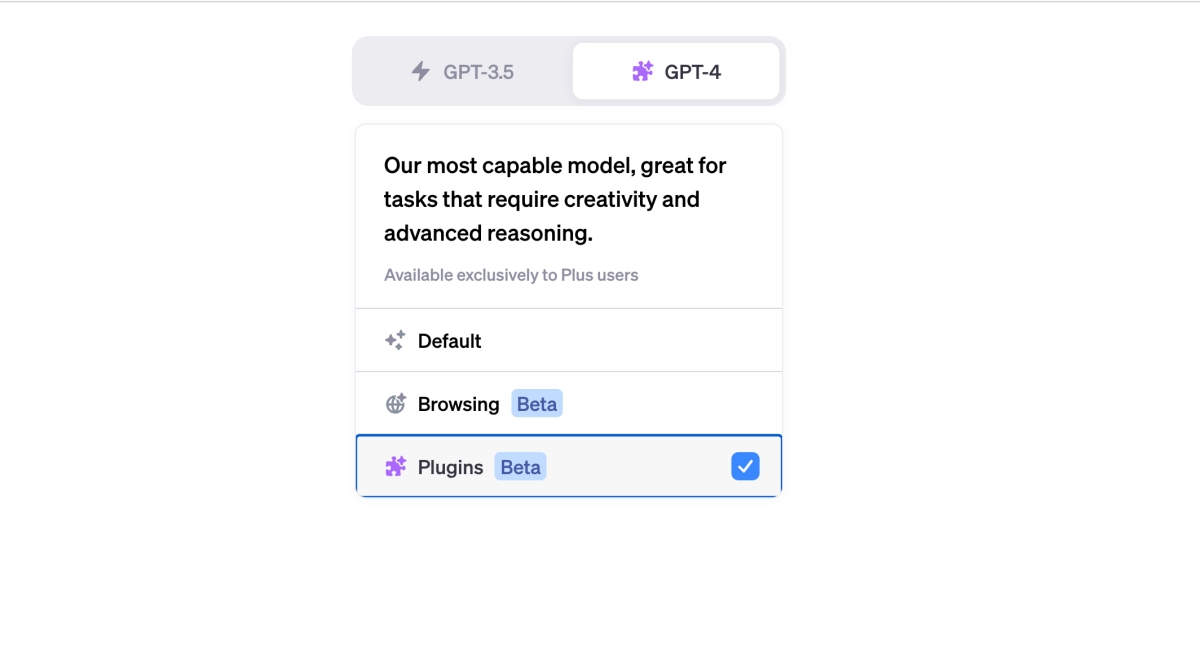The width and height of the screenshot is (1200, 672).
Task: Click "Available exclusively to Plus users" text
Action: pyautogui.click(x=511, y=275)
